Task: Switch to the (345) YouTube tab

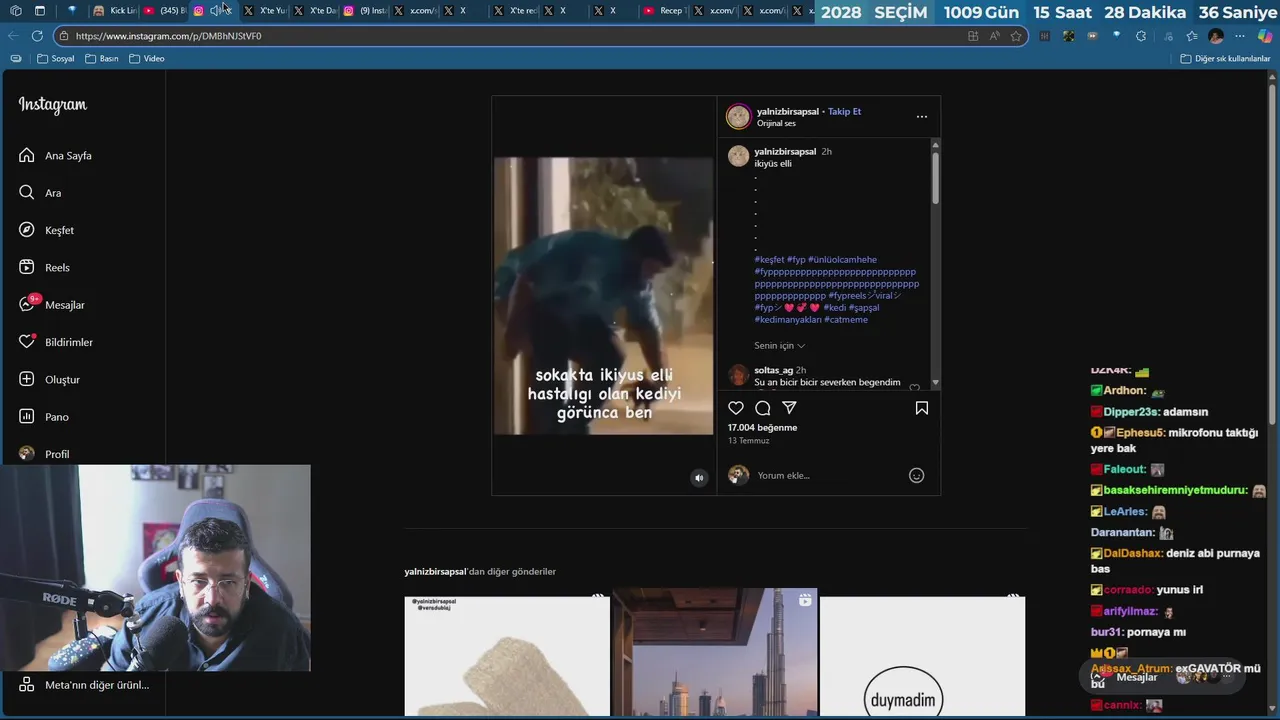Action: click(164, 11)
